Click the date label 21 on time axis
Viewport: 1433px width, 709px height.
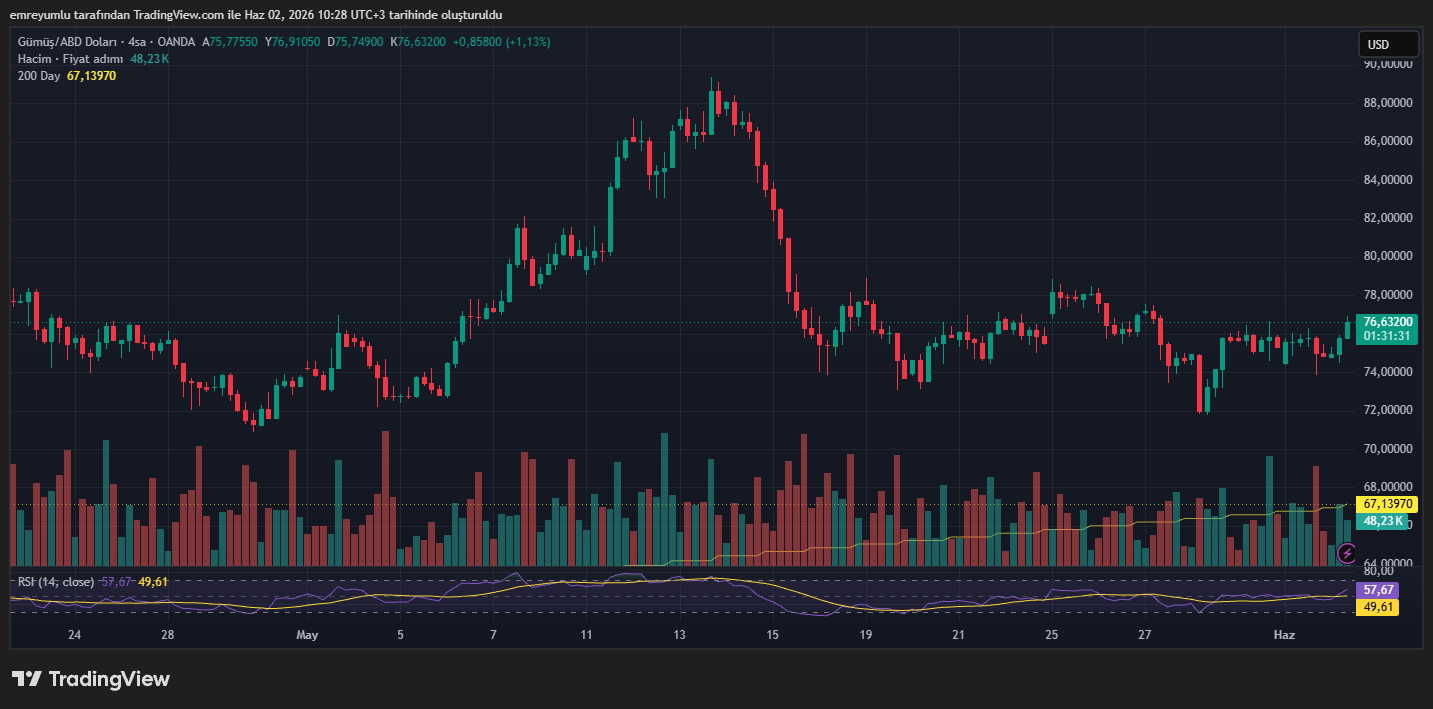(958, 635)
